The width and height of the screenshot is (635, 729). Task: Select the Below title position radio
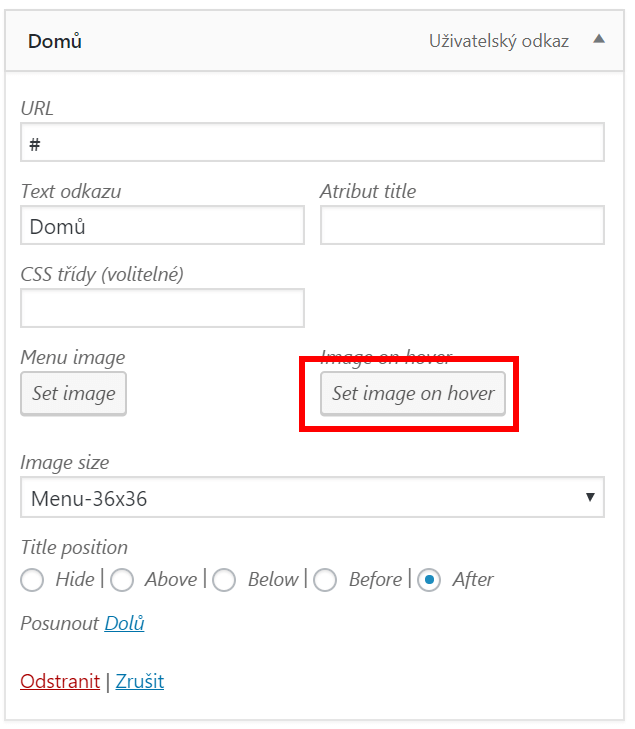pyautogui.click(x=224, y=580)
